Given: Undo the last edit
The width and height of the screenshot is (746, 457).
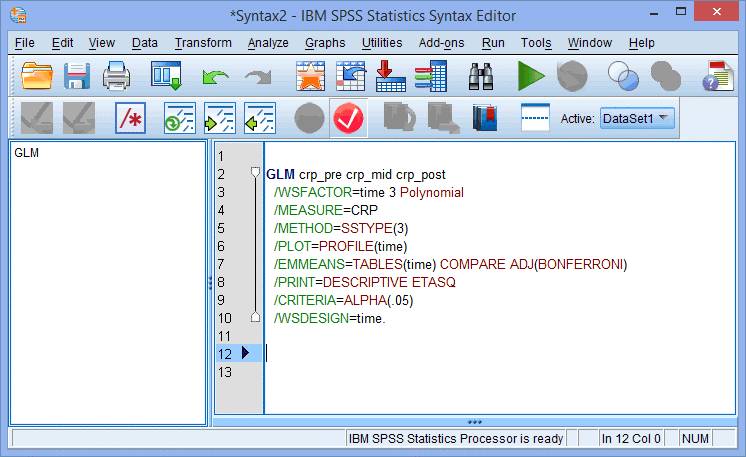Looking at the screenshot, I should coord(215,77).
